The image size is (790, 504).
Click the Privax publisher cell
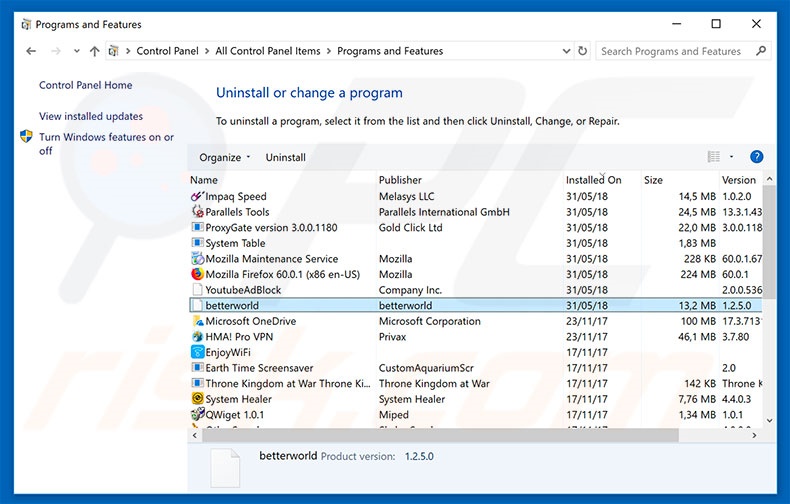click(x=392, y=337)
